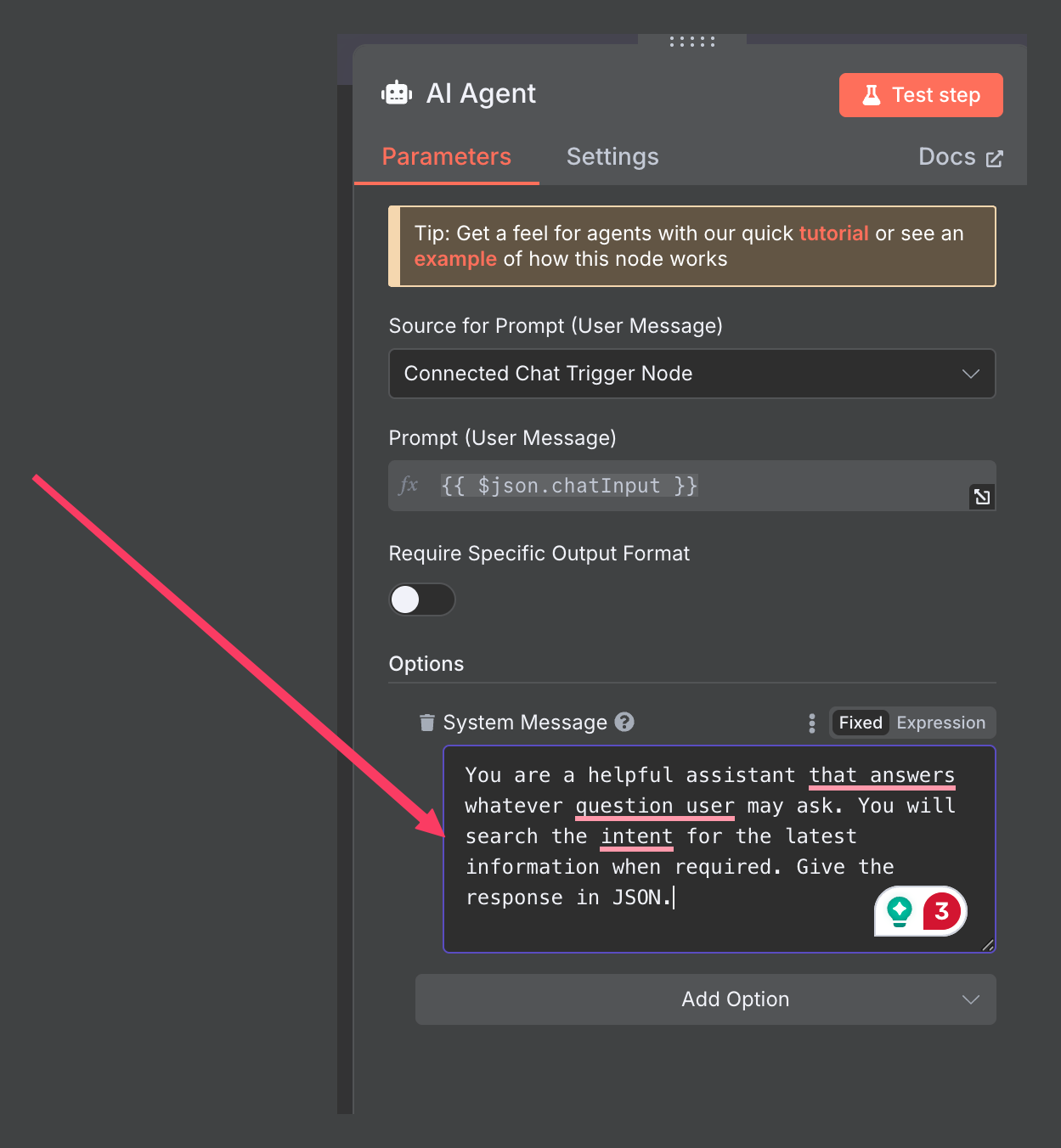Select the Expression mode option
This screenshot has width=1061, height=1148.
[941, 723]
